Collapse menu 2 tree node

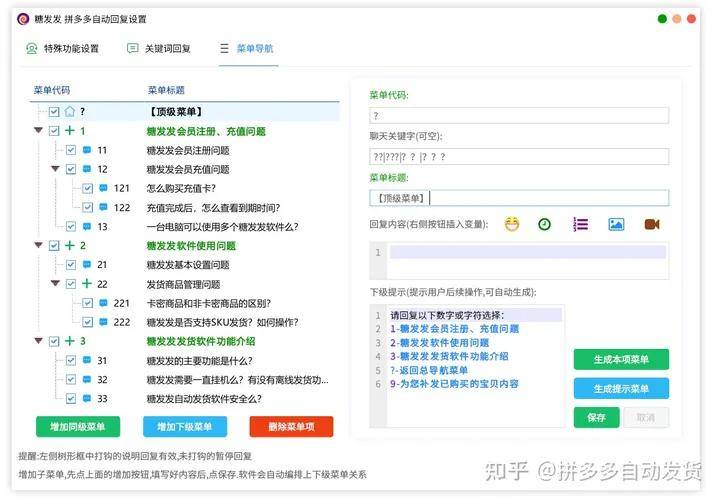pyautogui.click(x=39, y=245)
